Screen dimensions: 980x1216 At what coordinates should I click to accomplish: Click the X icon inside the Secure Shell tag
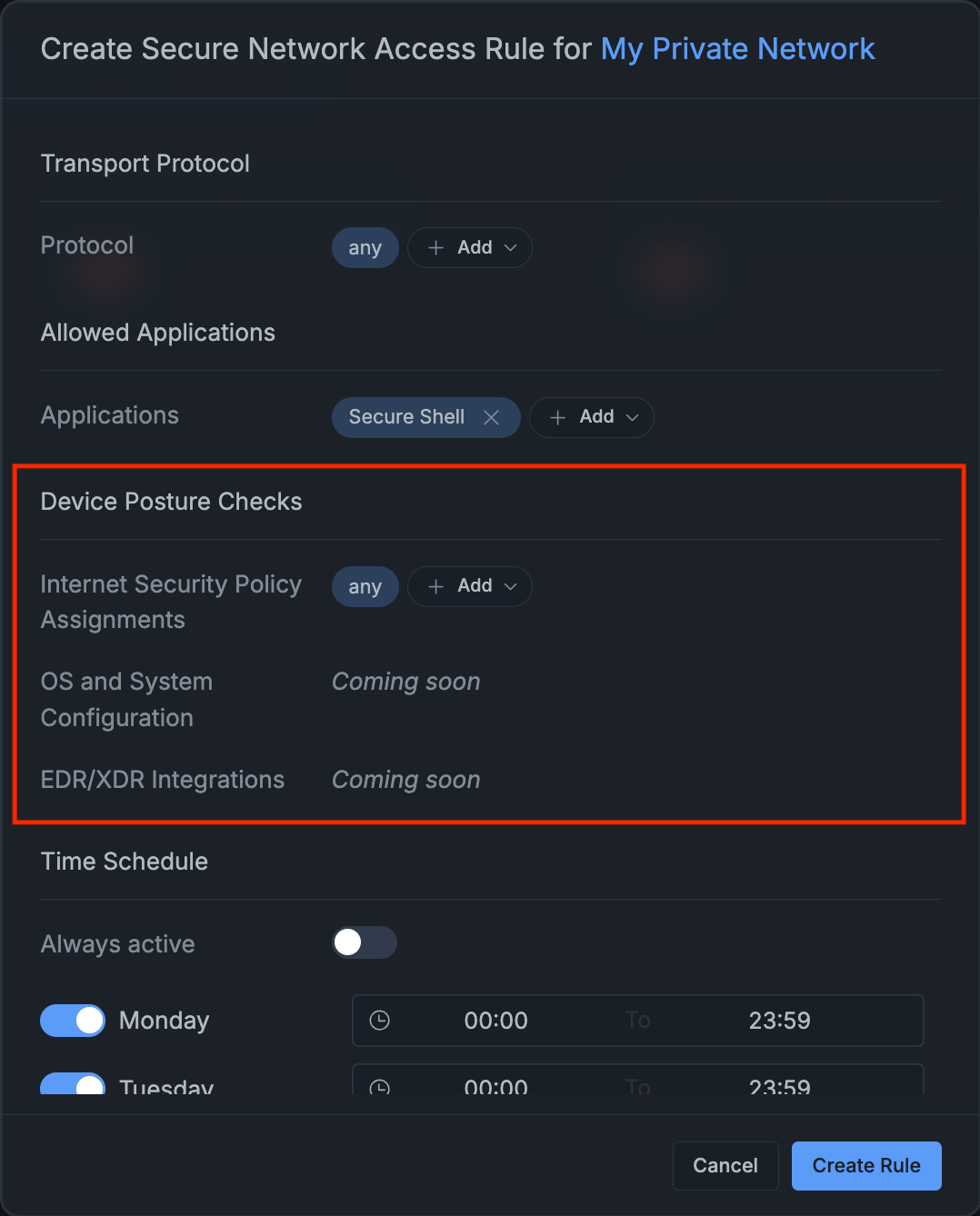point(491,417)
